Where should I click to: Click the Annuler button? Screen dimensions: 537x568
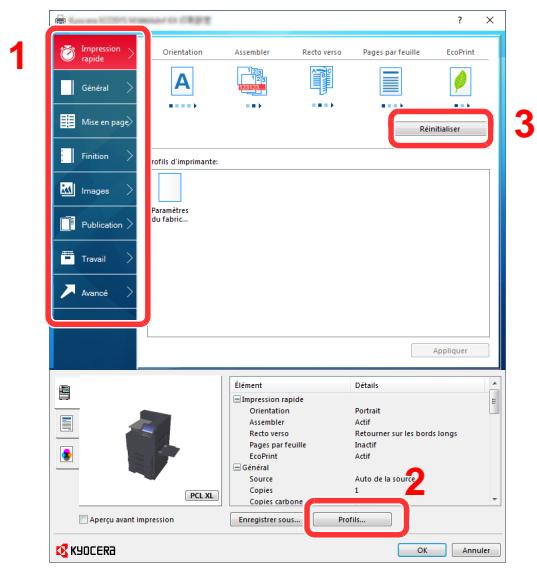476,550
